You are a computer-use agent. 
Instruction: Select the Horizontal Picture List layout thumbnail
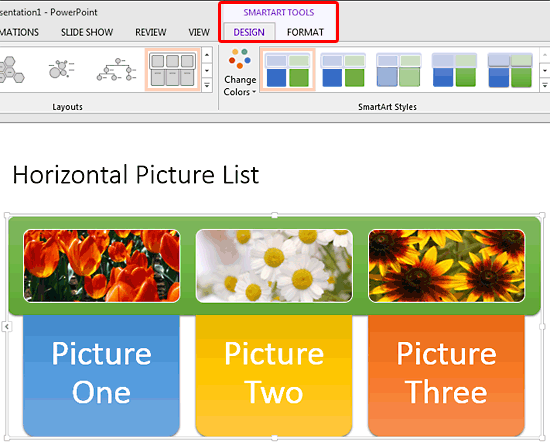[x=173, y=69]
